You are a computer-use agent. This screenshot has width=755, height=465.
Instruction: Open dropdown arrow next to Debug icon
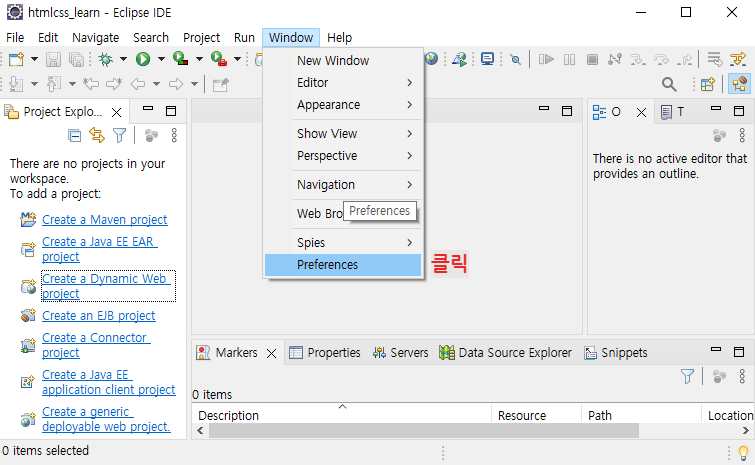(123, 59)
